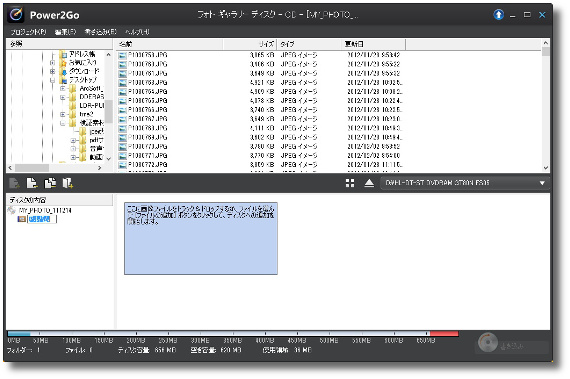Click the folder tree horizontal scrollbar thumb
570x379 pixels.
[32, 168]
